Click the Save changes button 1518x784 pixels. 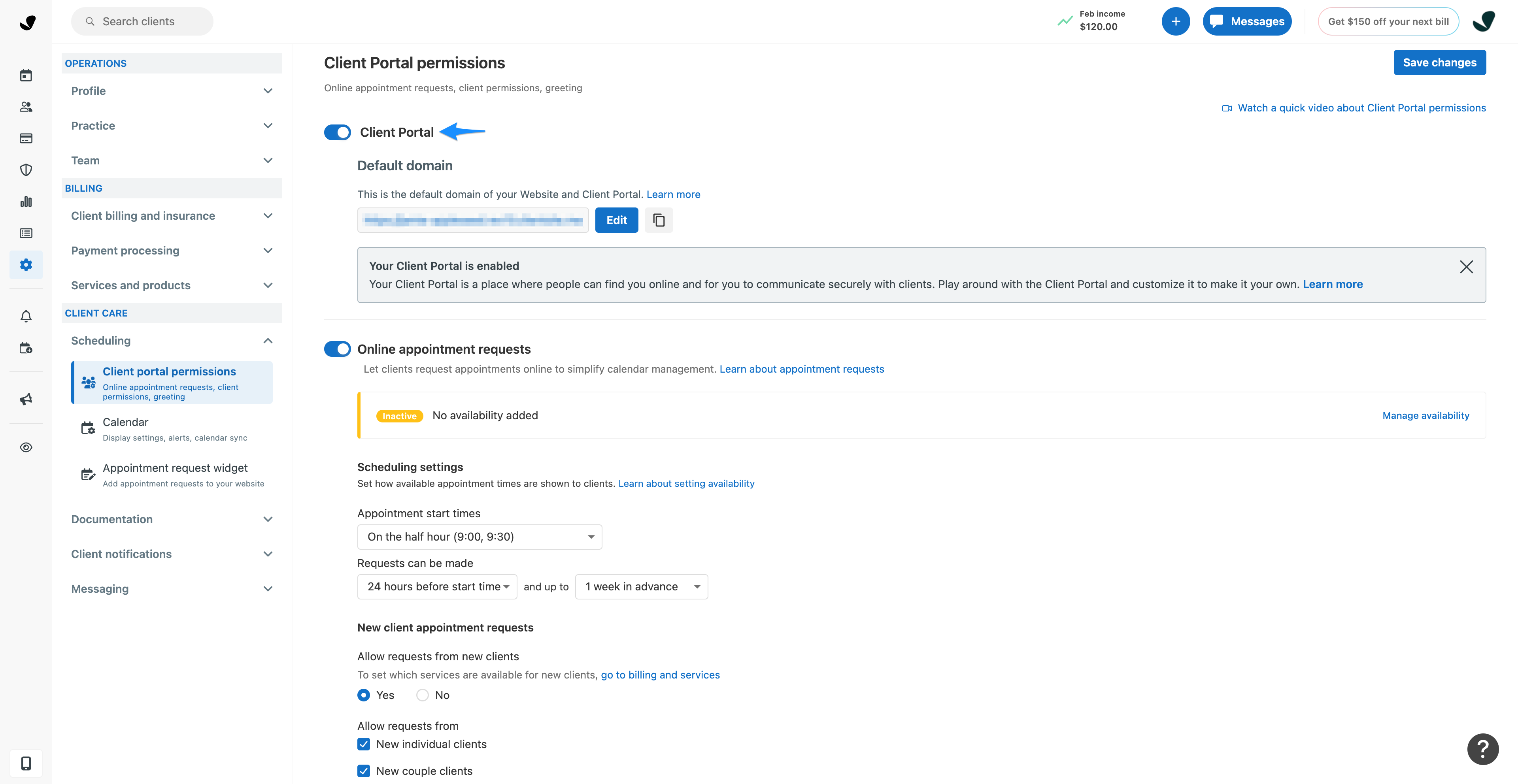1440,62
